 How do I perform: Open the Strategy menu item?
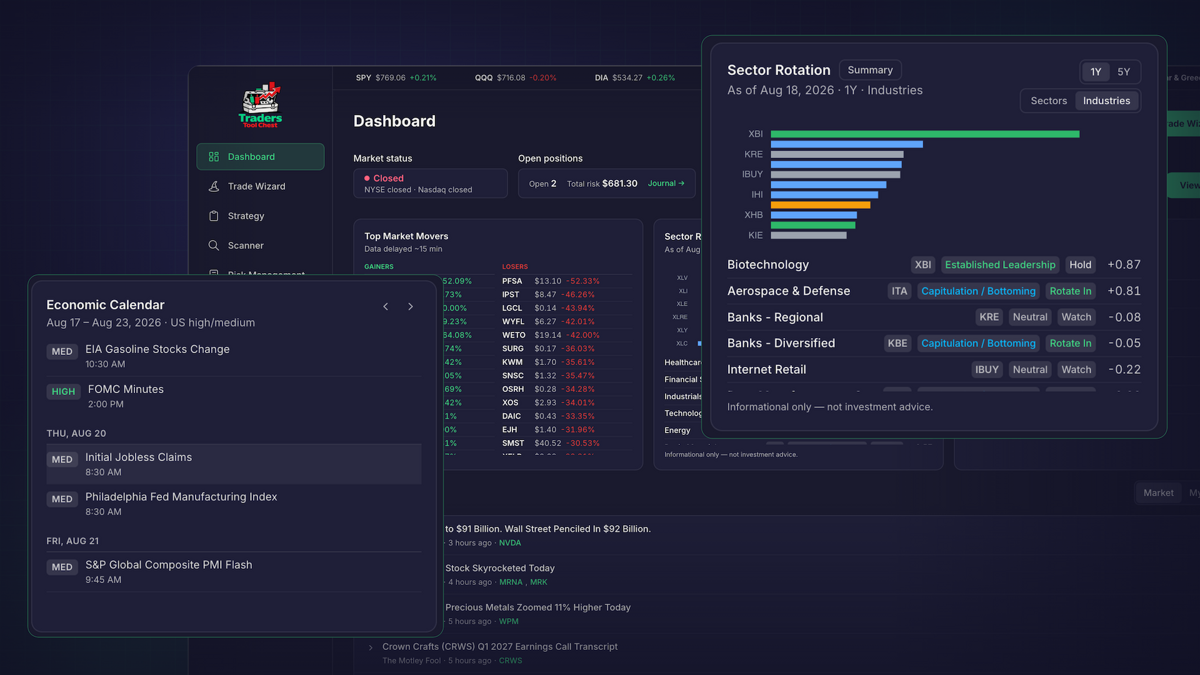260,216
